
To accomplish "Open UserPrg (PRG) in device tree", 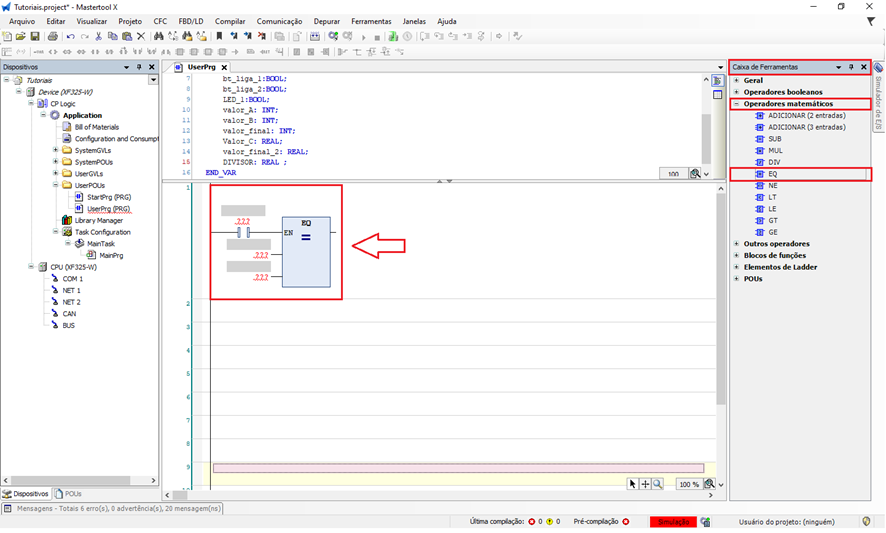I will click(108, 209).
